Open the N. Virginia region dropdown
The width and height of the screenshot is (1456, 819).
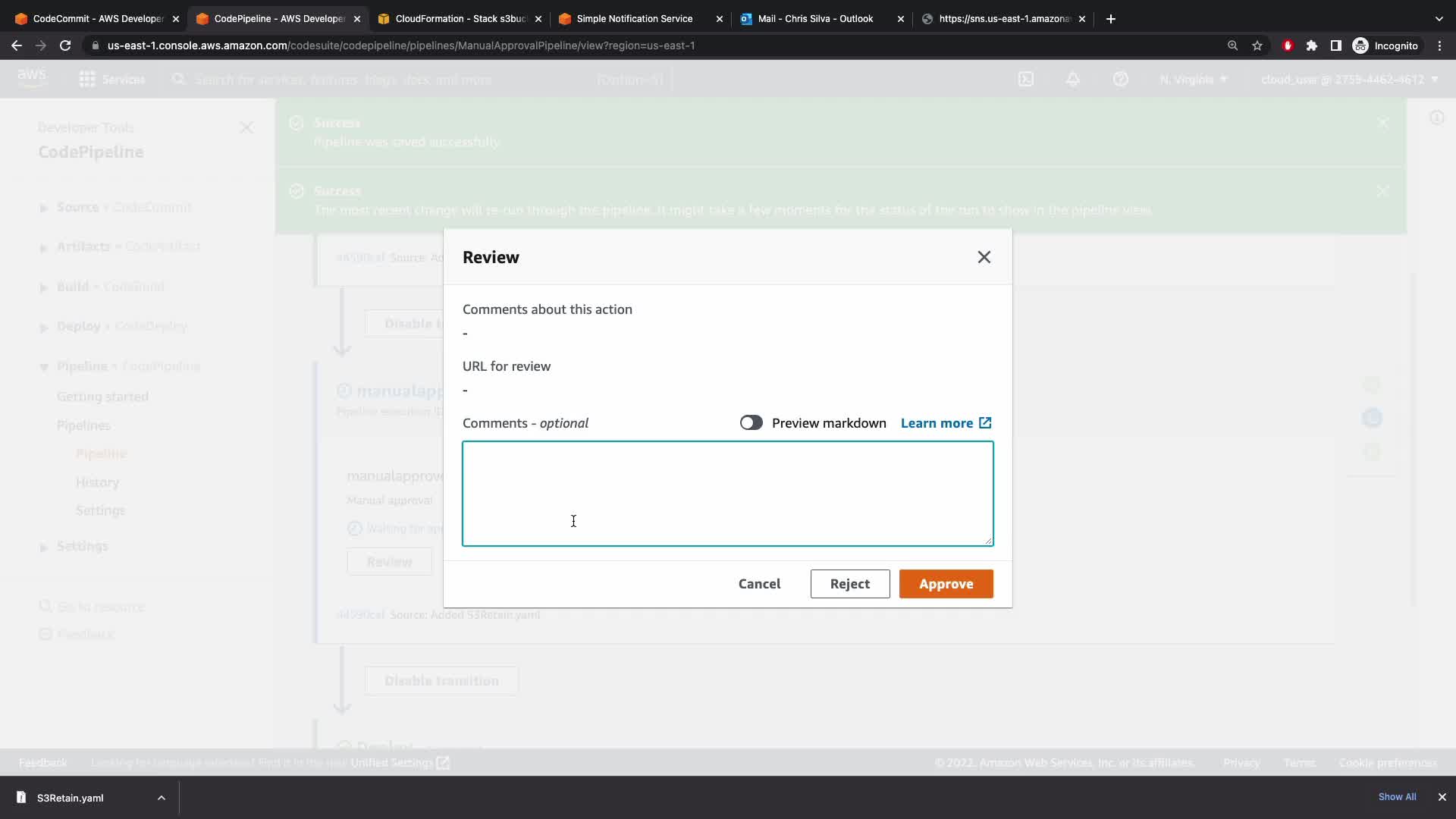(1193, 80)
